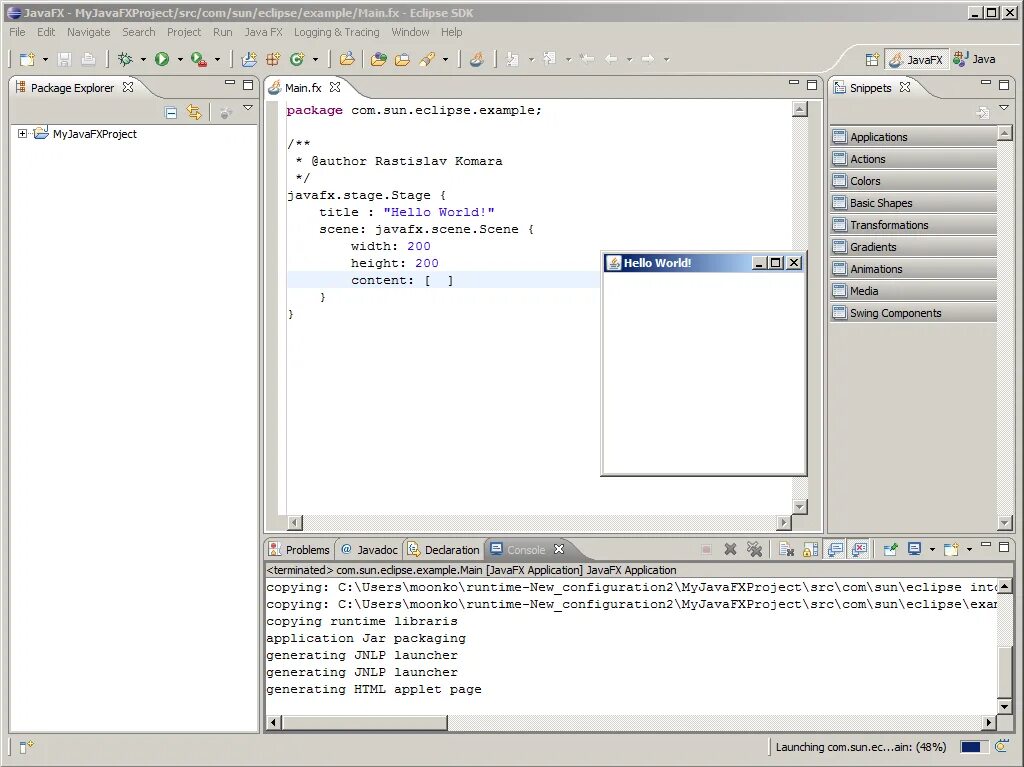Viewport: 1024px width, 767px height.
Task: Open the Open Console dropdown arrow
Action: click(x=969, y=549)
